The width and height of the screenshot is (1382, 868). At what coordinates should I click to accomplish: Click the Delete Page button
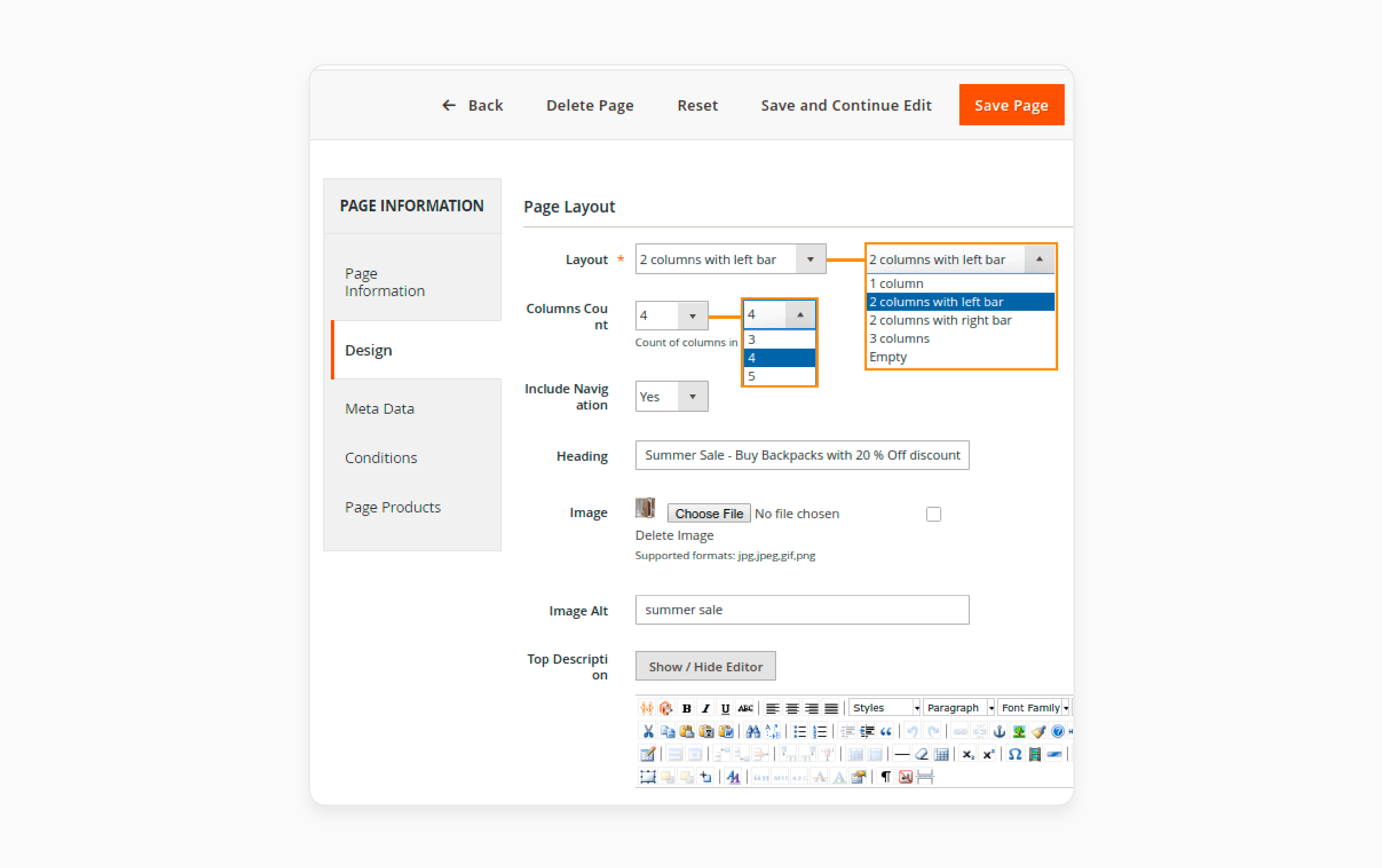click(590, 105)
